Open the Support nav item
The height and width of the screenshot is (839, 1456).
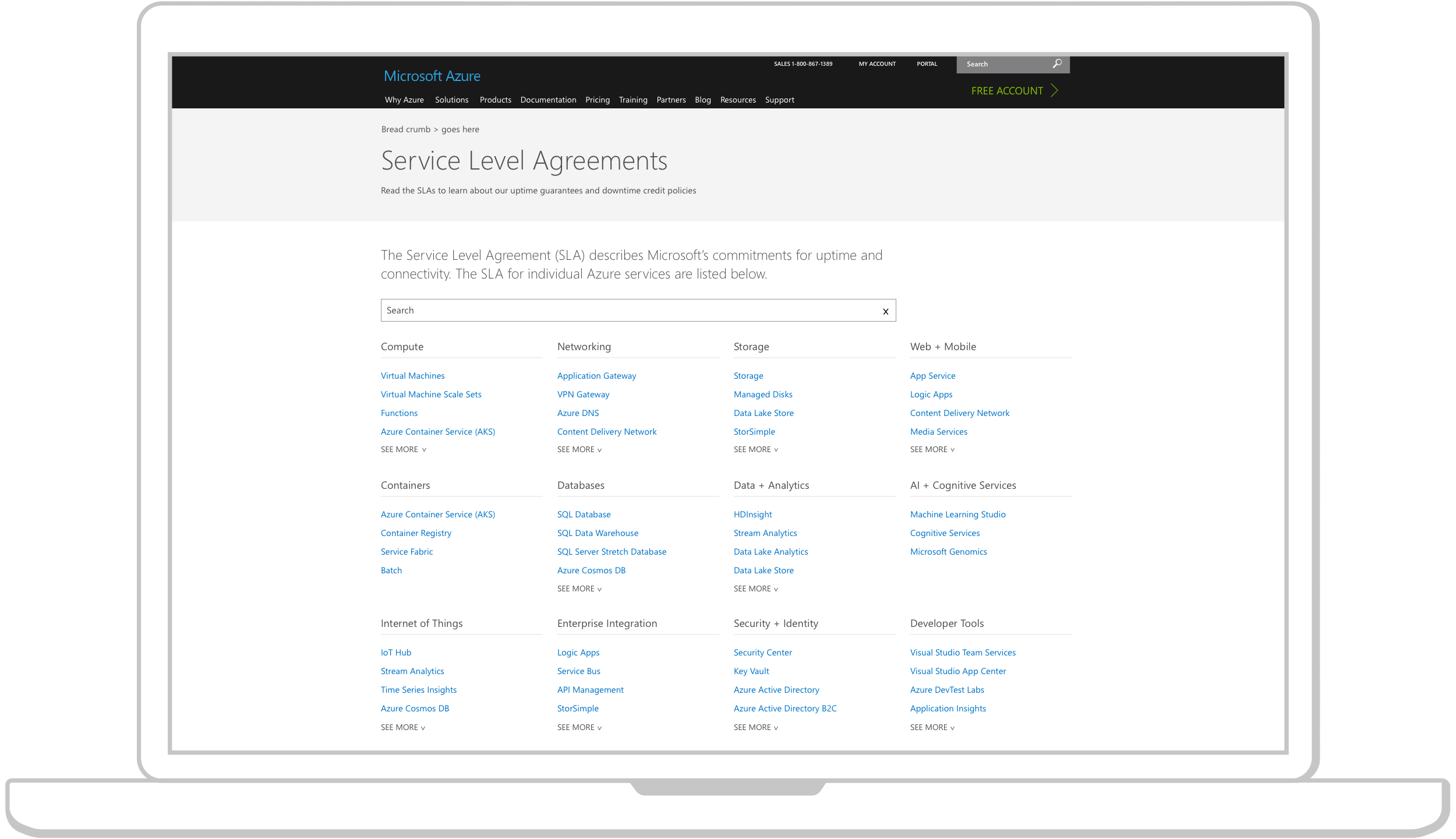coord(779,100)
